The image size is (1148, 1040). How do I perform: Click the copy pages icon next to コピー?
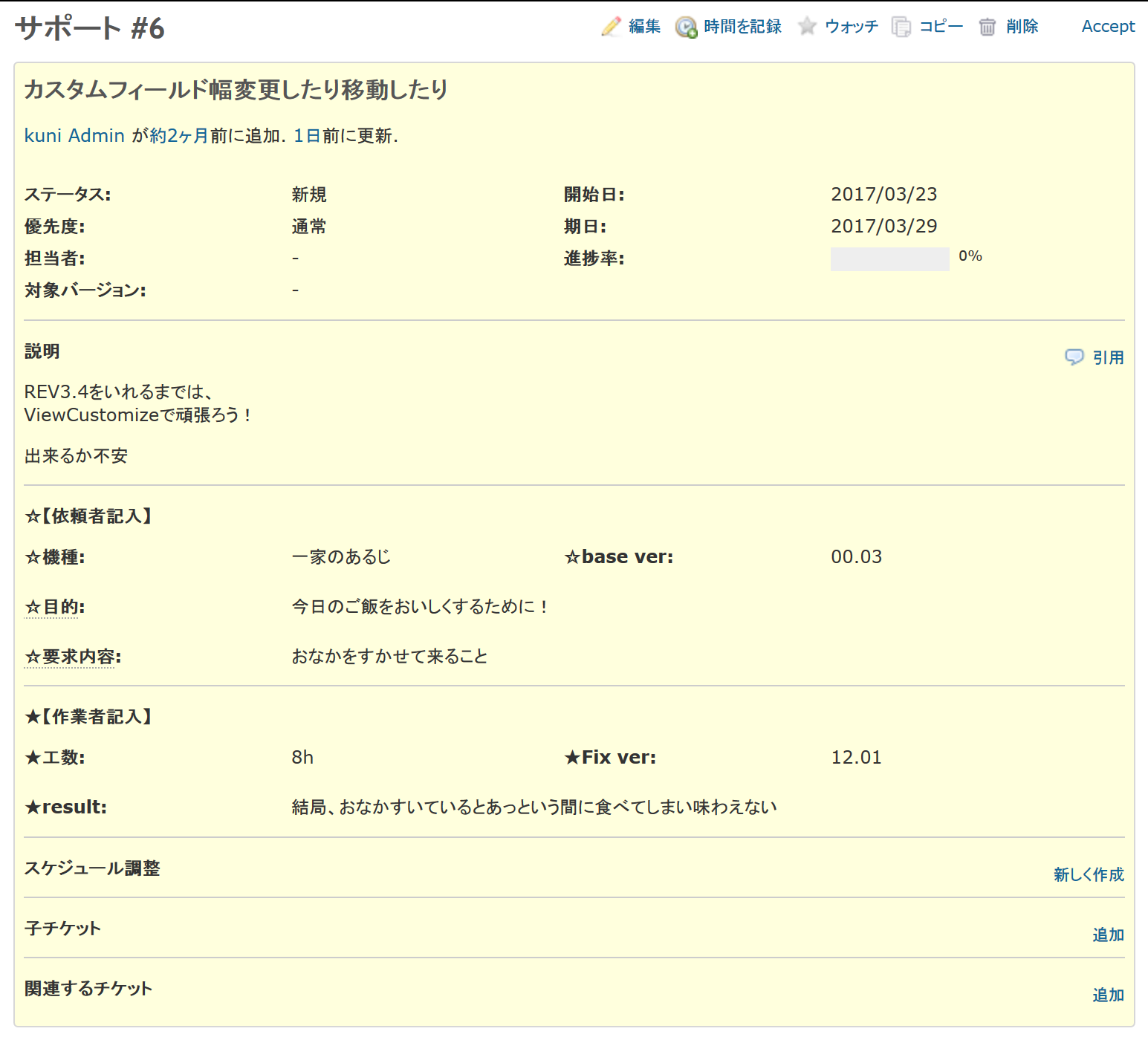[902, 26]
